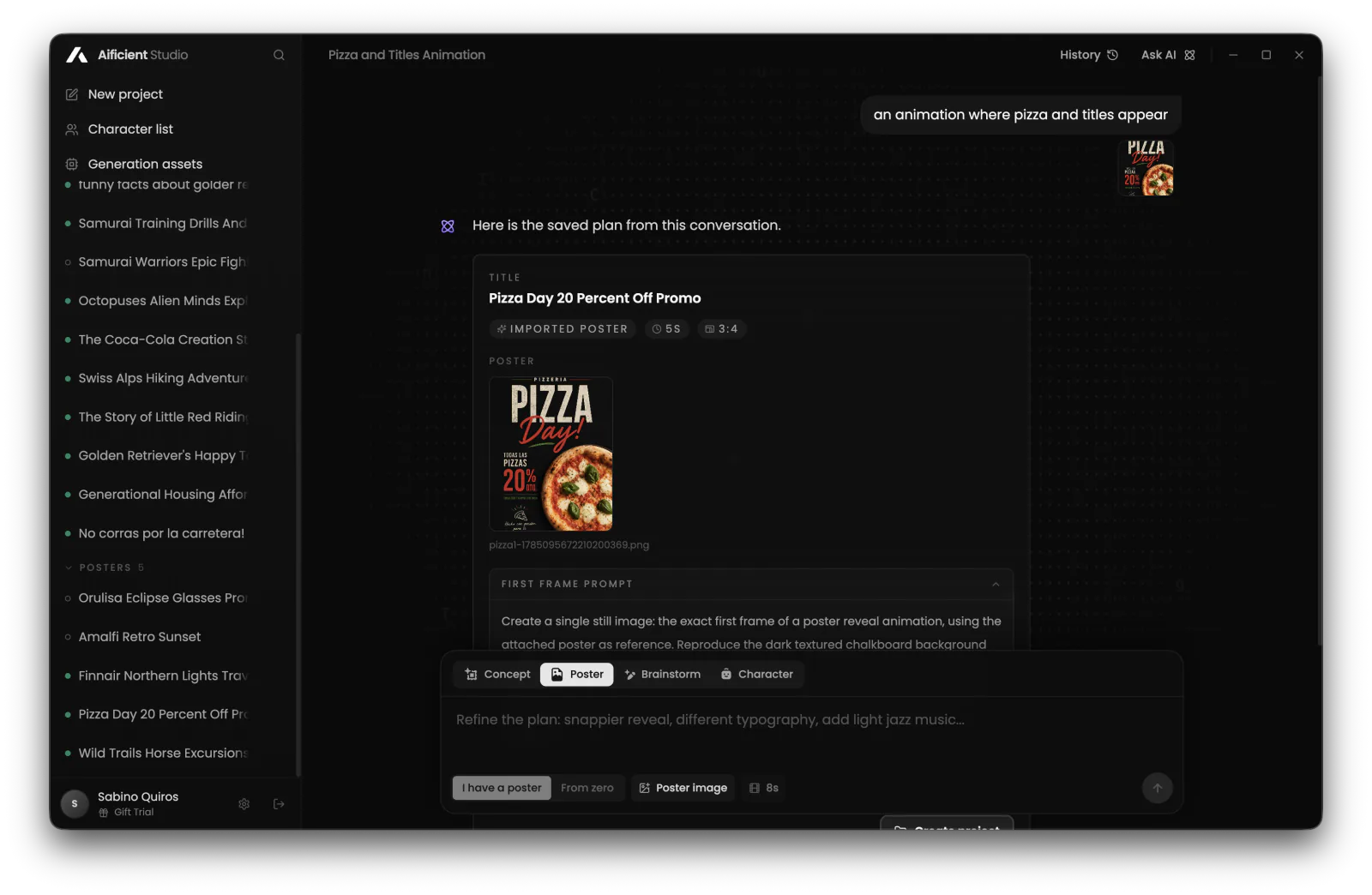Switch to the Character tab
The height and width of the screenshot is (895, 1372).
[757, 675]
